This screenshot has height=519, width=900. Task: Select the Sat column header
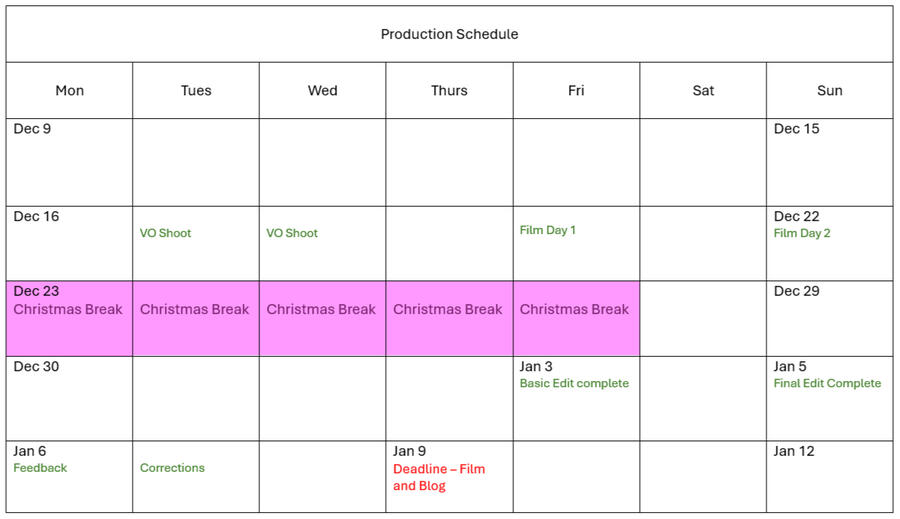[x=703, y=91]
